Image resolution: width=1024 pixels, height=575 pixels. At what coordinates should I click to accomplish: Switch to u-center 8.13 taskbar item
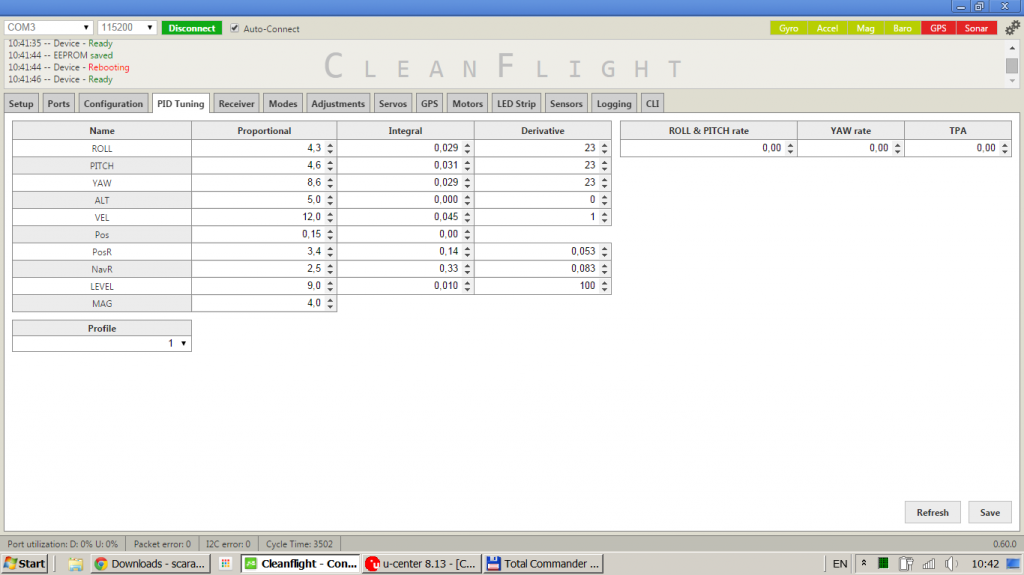tap(420, 563)
